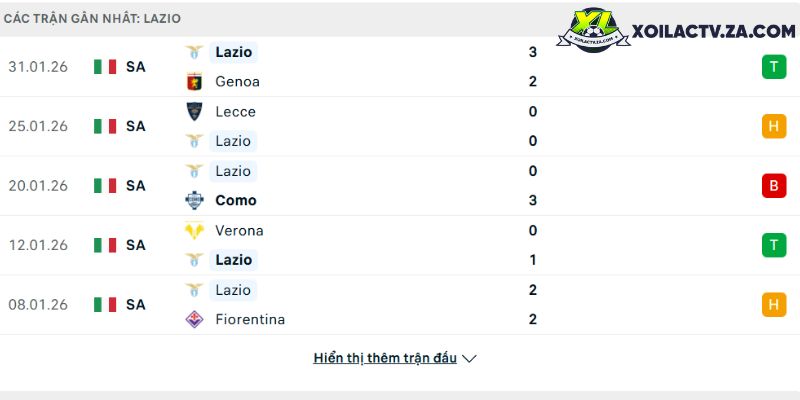The width and height of the screenshot is (800, 400).
Task: Click the XL Xoilactv logo badge
Action: [593, 30]
